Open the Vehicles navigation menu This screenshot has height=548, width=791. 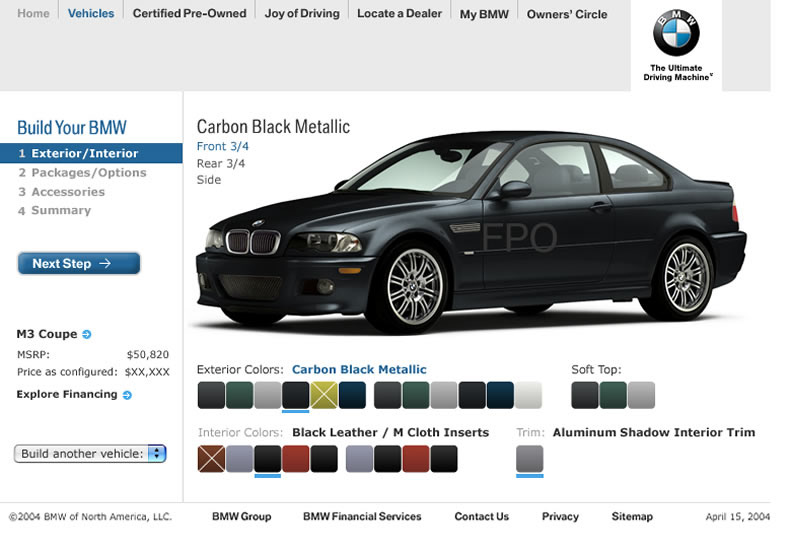point(91,14)
